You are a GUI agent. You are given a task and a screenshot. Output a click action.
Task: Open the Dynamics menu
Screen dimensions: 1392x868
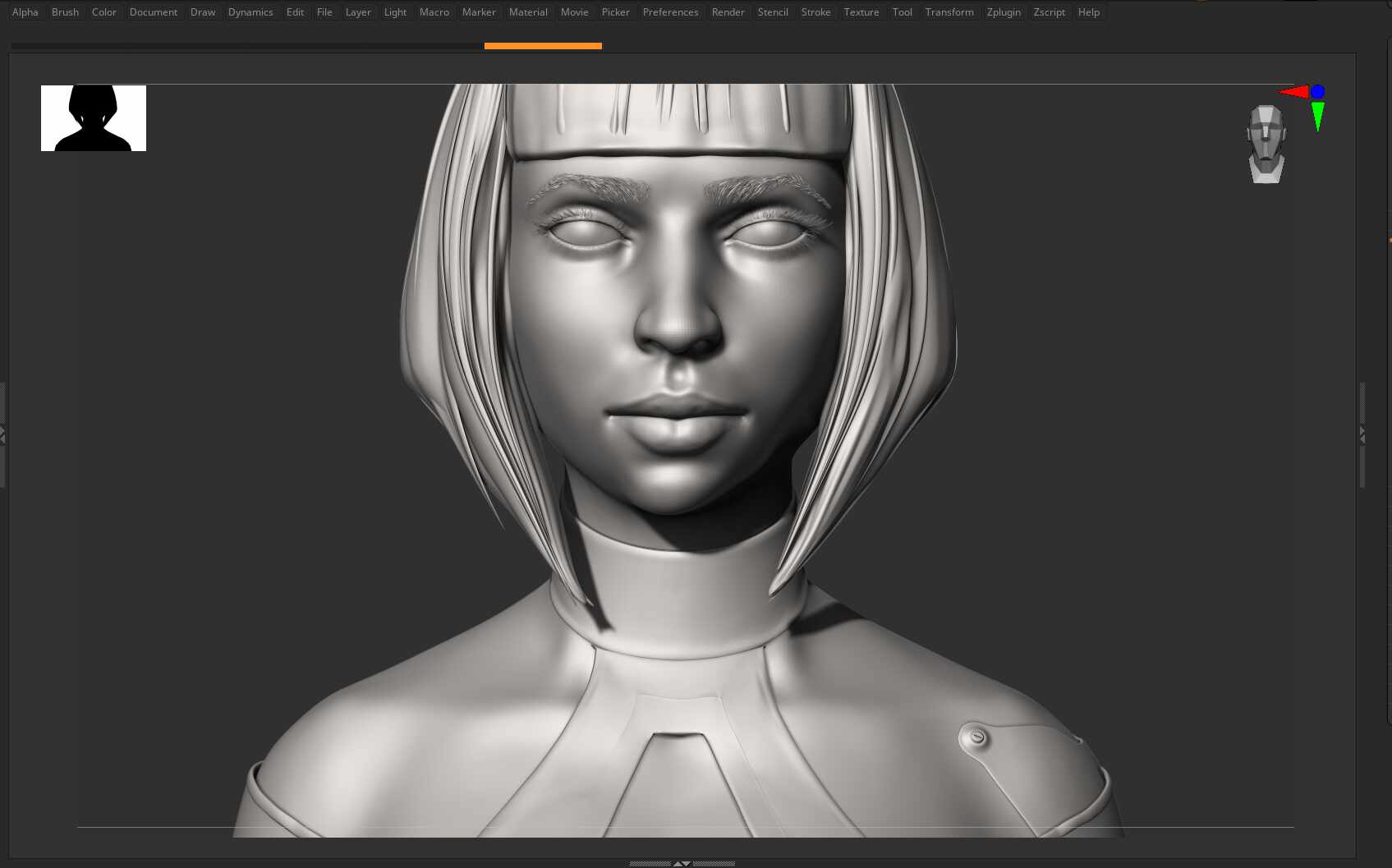point(250,12)
